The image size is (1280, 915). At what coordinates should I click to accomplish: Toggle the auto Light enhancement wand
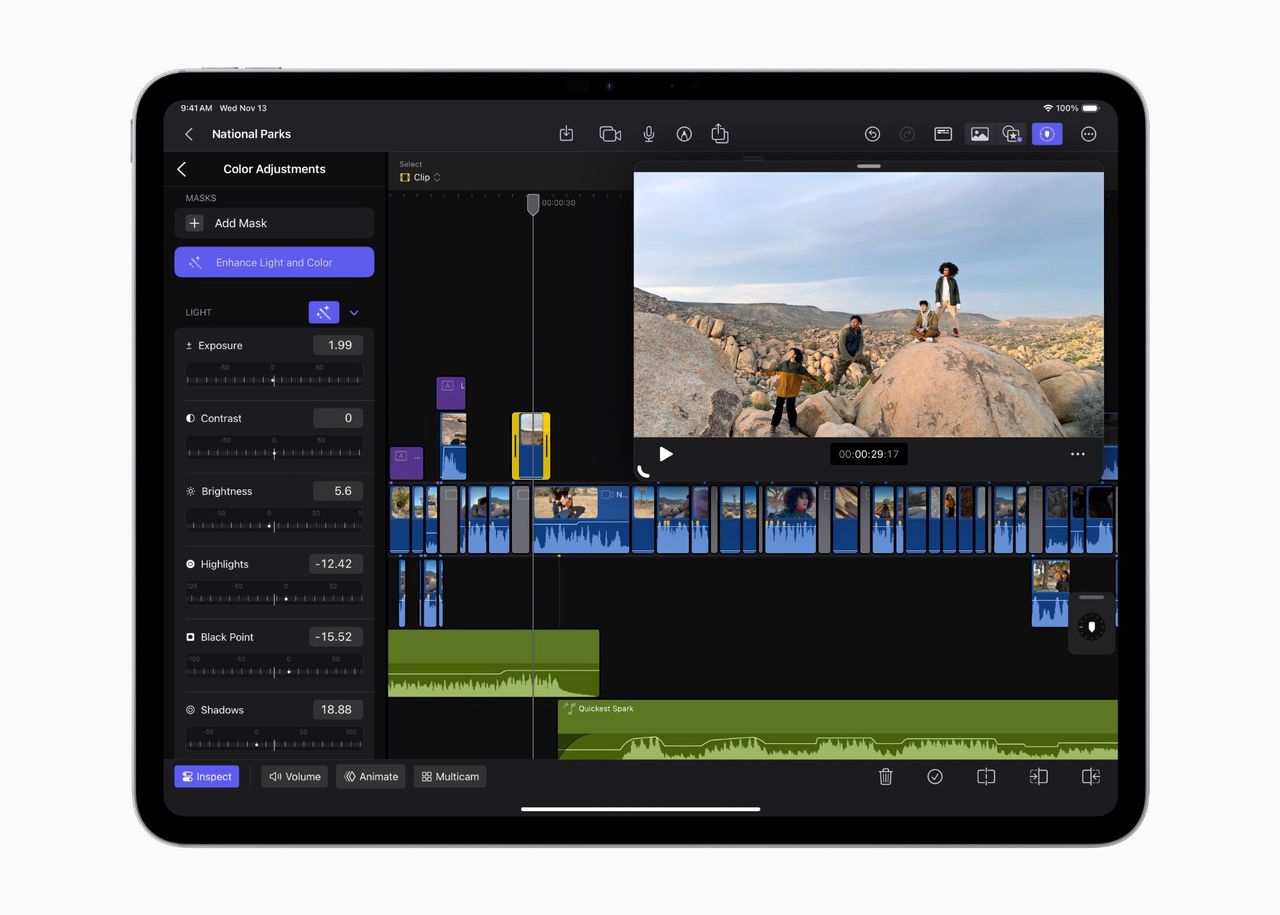click(x=324, y=313)
